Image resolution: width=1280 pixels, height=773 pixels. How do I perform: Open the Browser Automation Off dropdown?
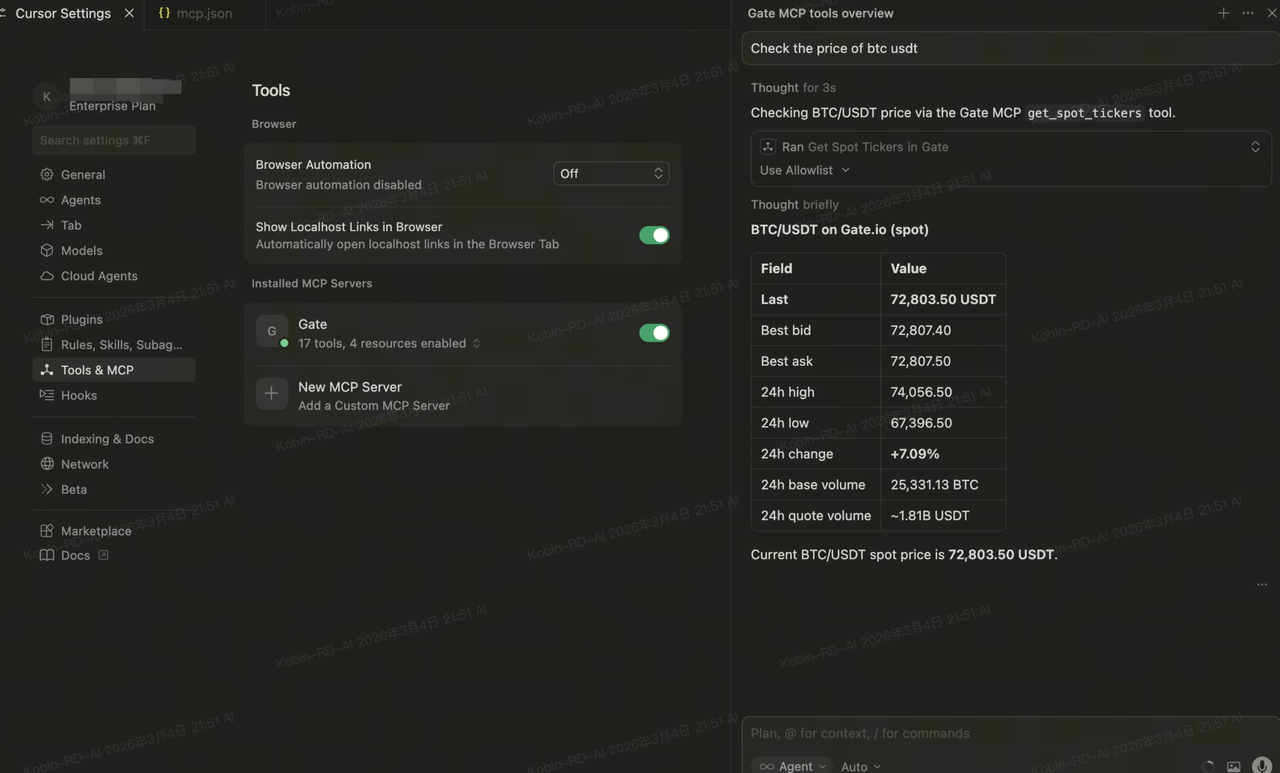pyautogui.click(x=611, y=173)
